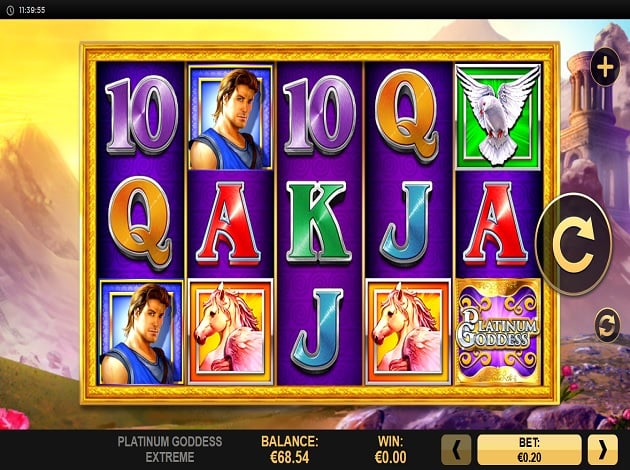Increase bet with the right arrow
630x470 pixels.
(x=603, y=450)
